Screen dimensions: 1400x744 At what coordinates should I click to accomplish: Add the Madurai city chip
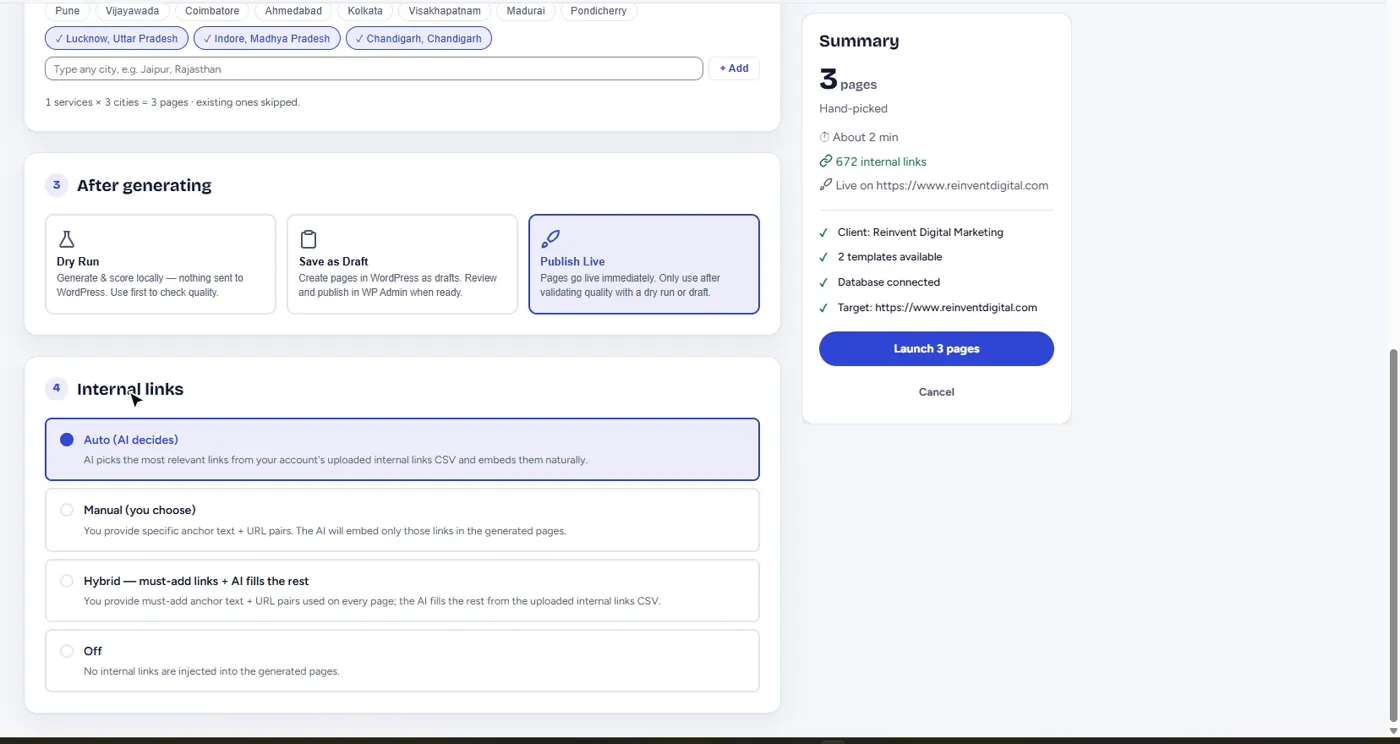coord(526,11)
